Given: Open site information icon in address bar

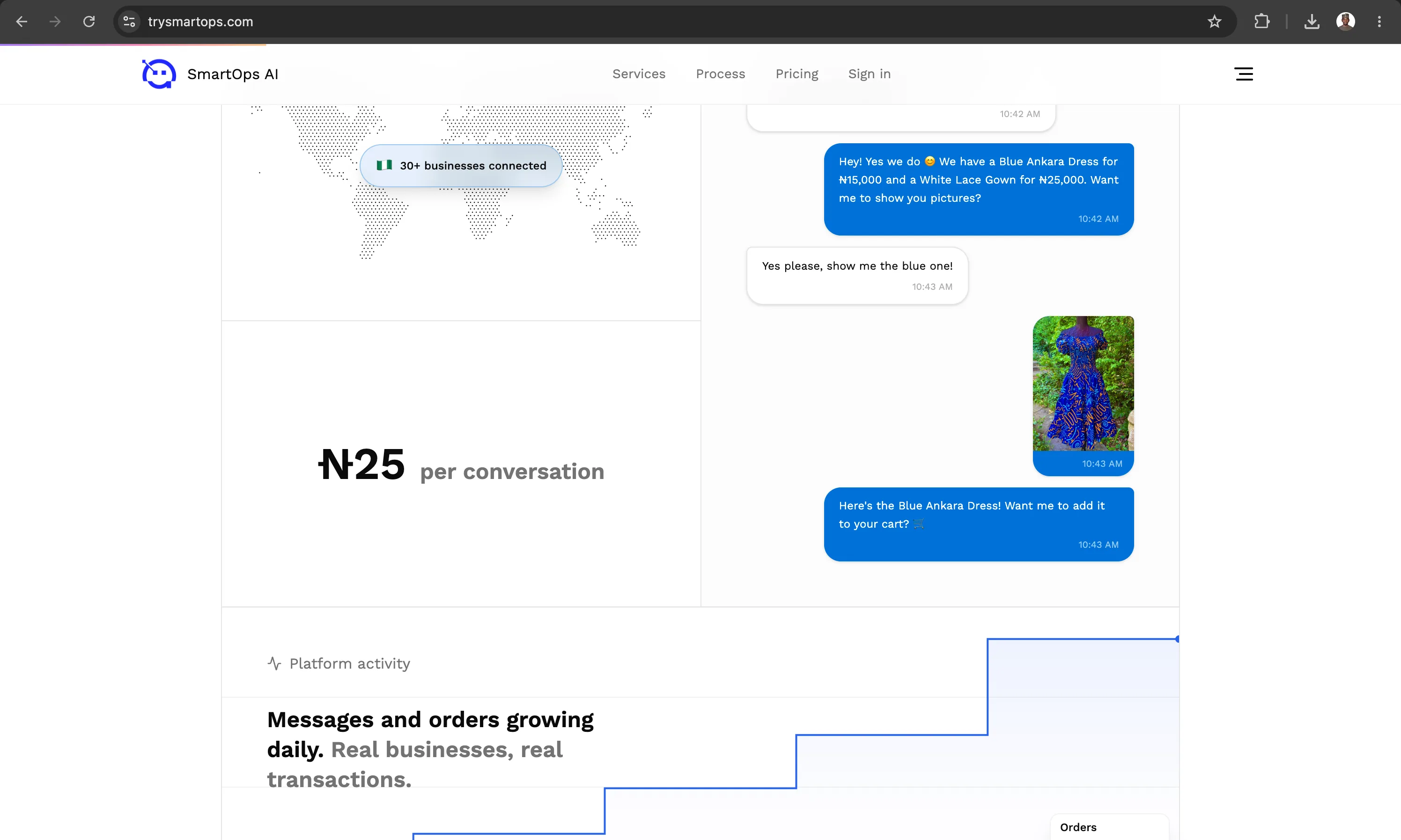Looking at the screenshot, I should [x=129, y=22].
